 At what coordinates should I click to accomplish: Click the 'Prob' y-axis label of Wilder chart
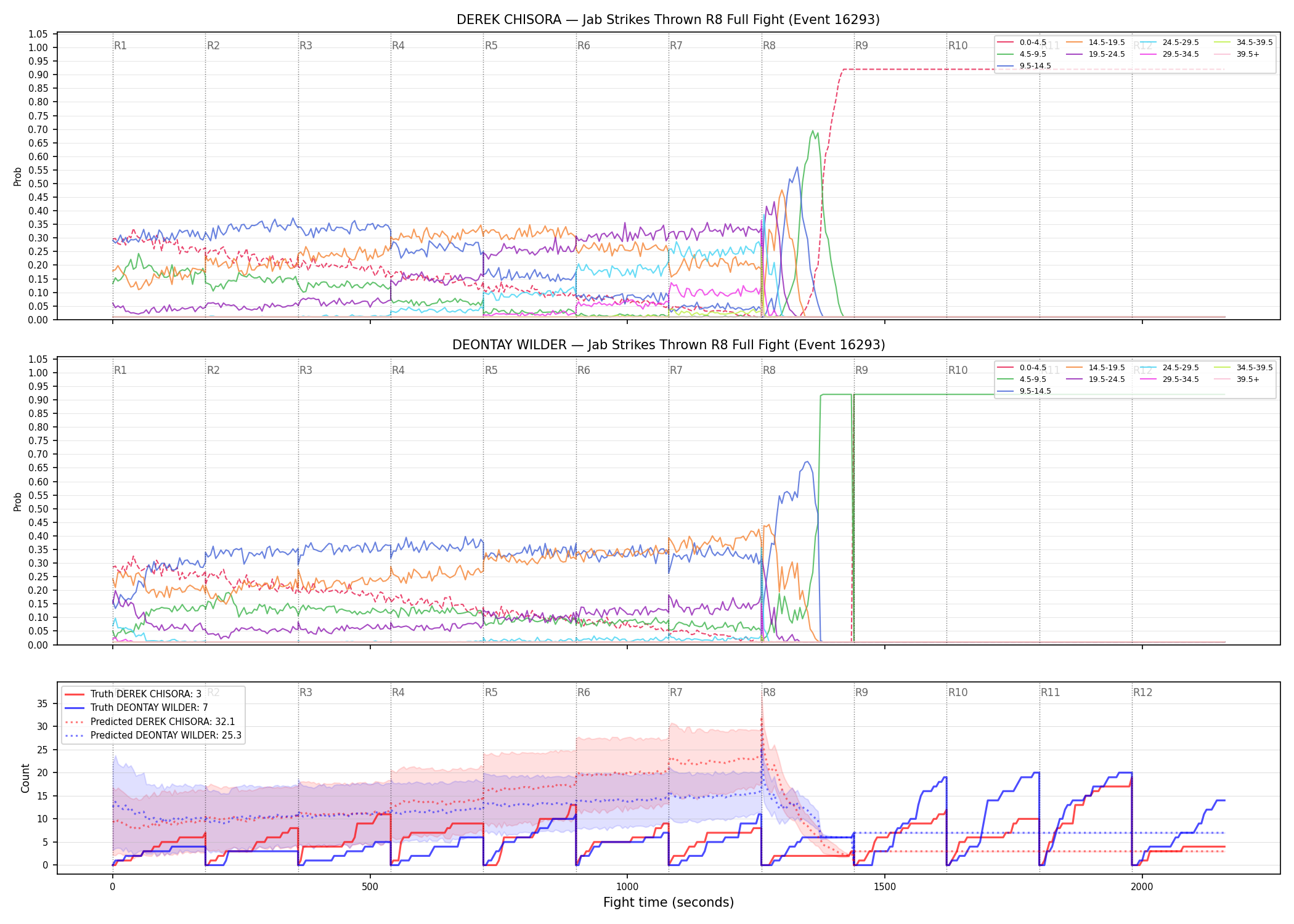18,502
